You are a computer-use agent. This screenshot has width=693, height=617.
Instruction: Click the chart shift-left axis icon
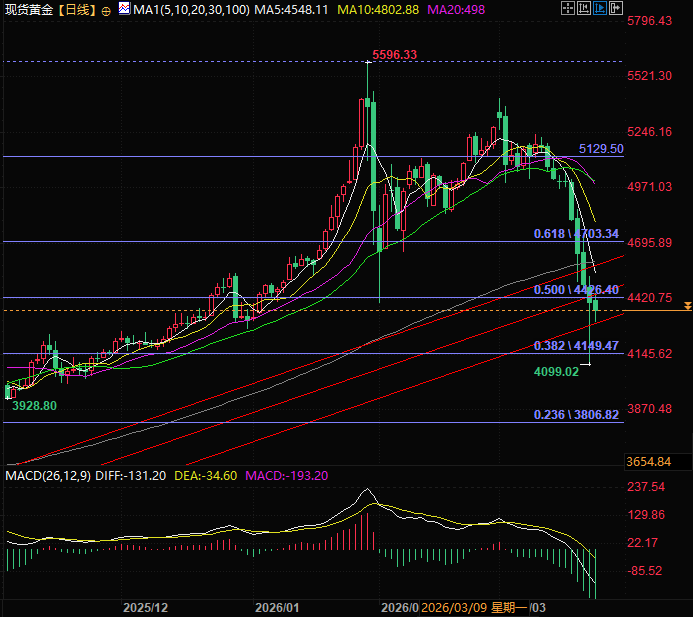click(x=584, y=8)
